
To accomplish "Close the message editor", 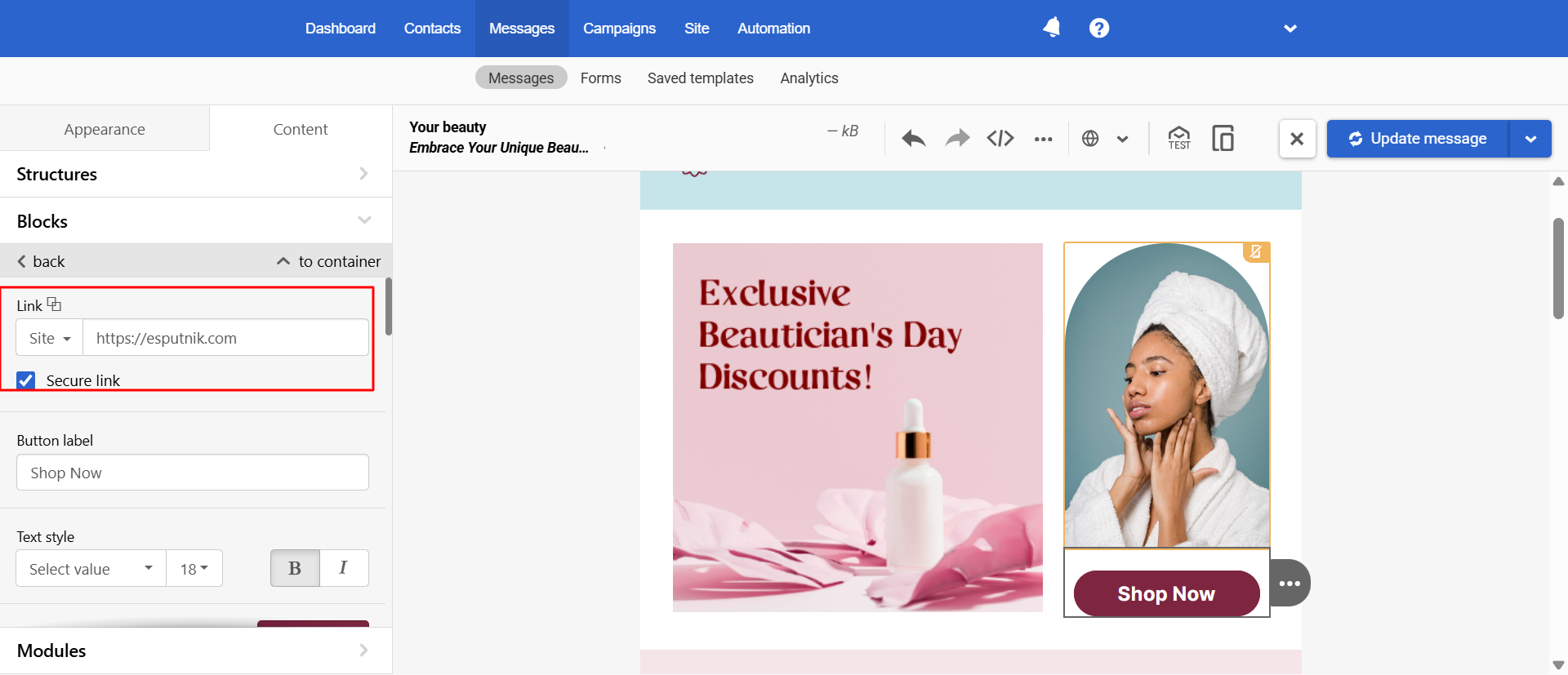I will tap(1297, 139).
